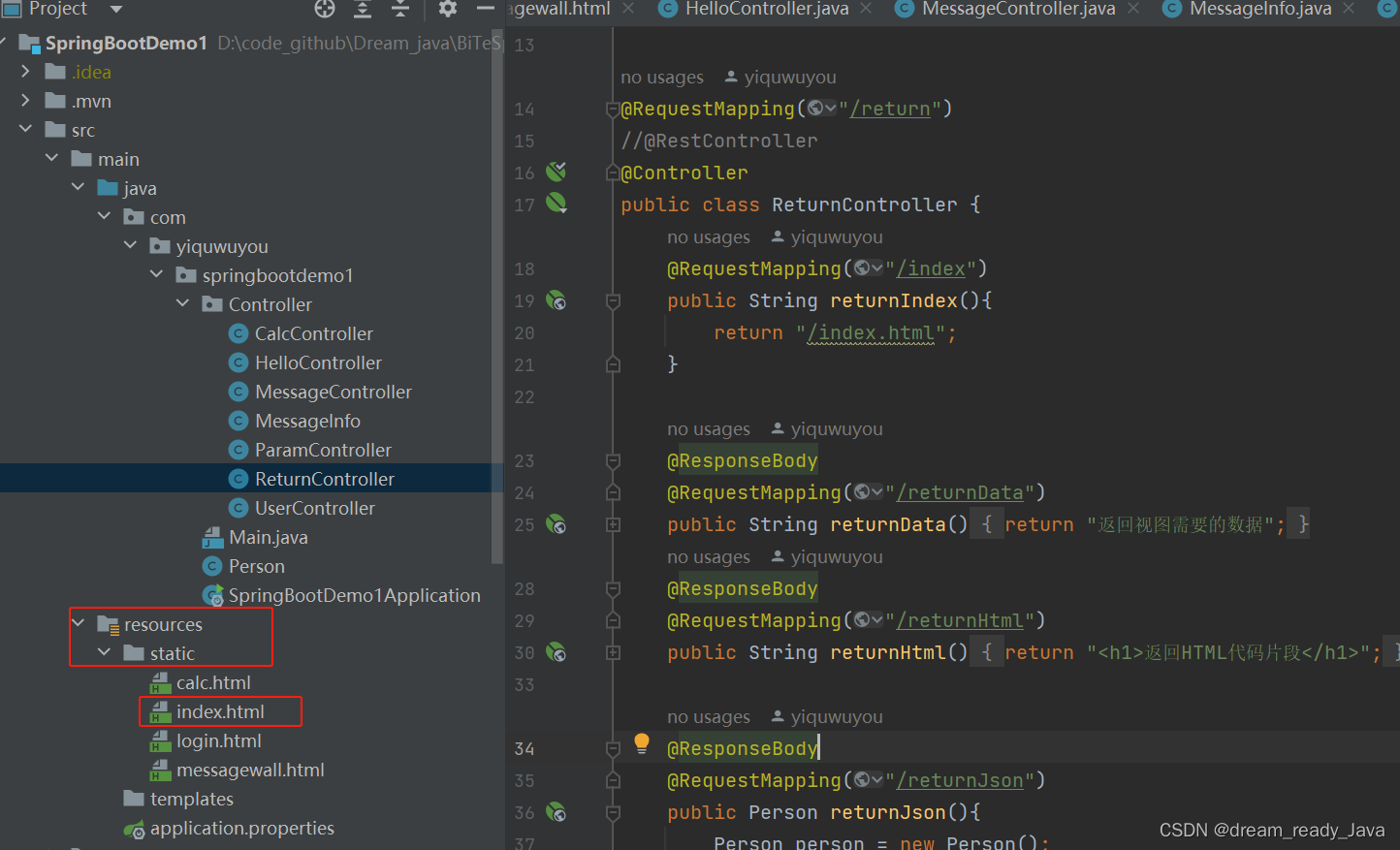Close the MessageController.java tab
This screenshot has width=1400, height=850.
point(1132,9)
